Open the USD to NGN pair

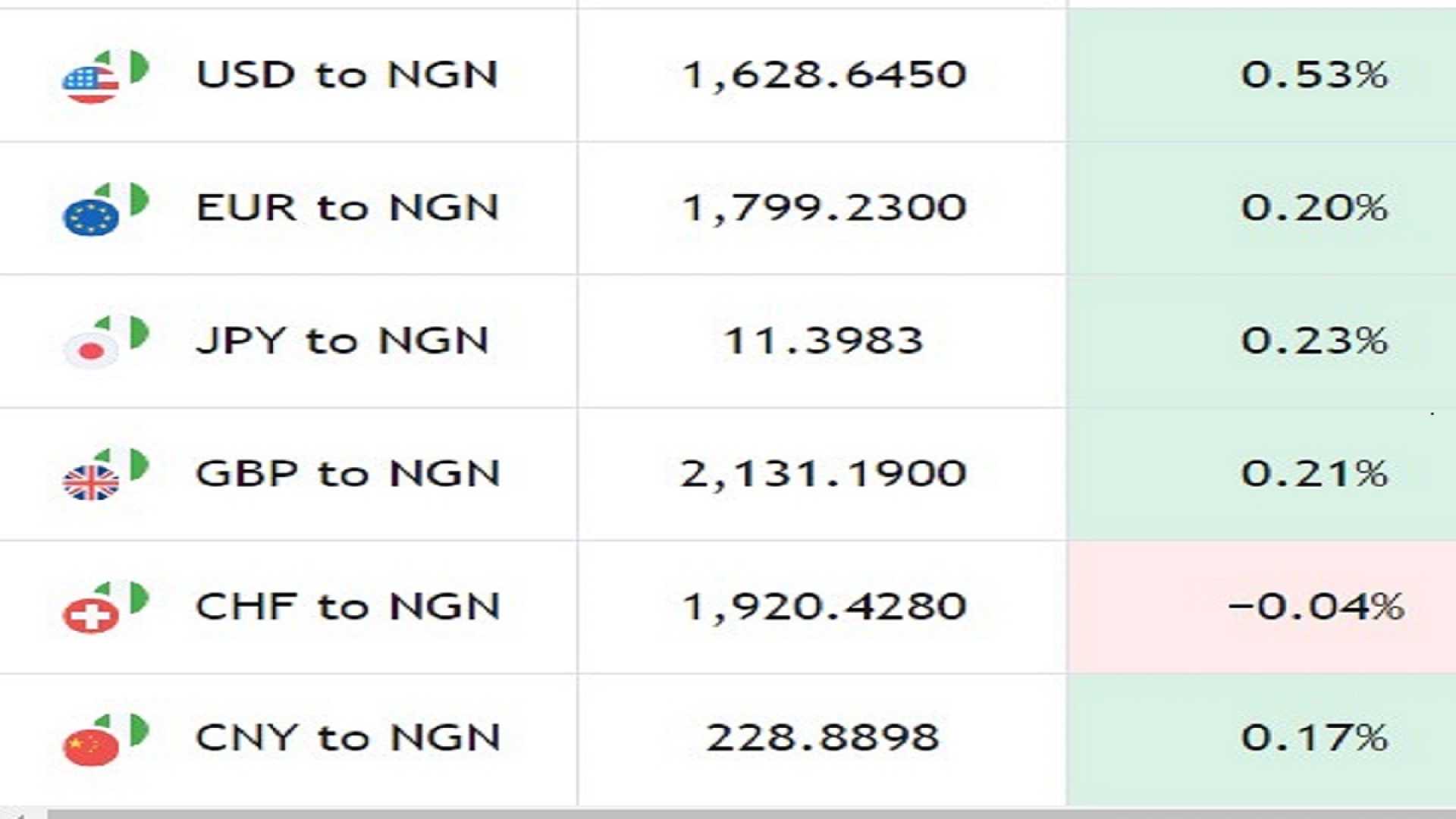tap(347, 74)
